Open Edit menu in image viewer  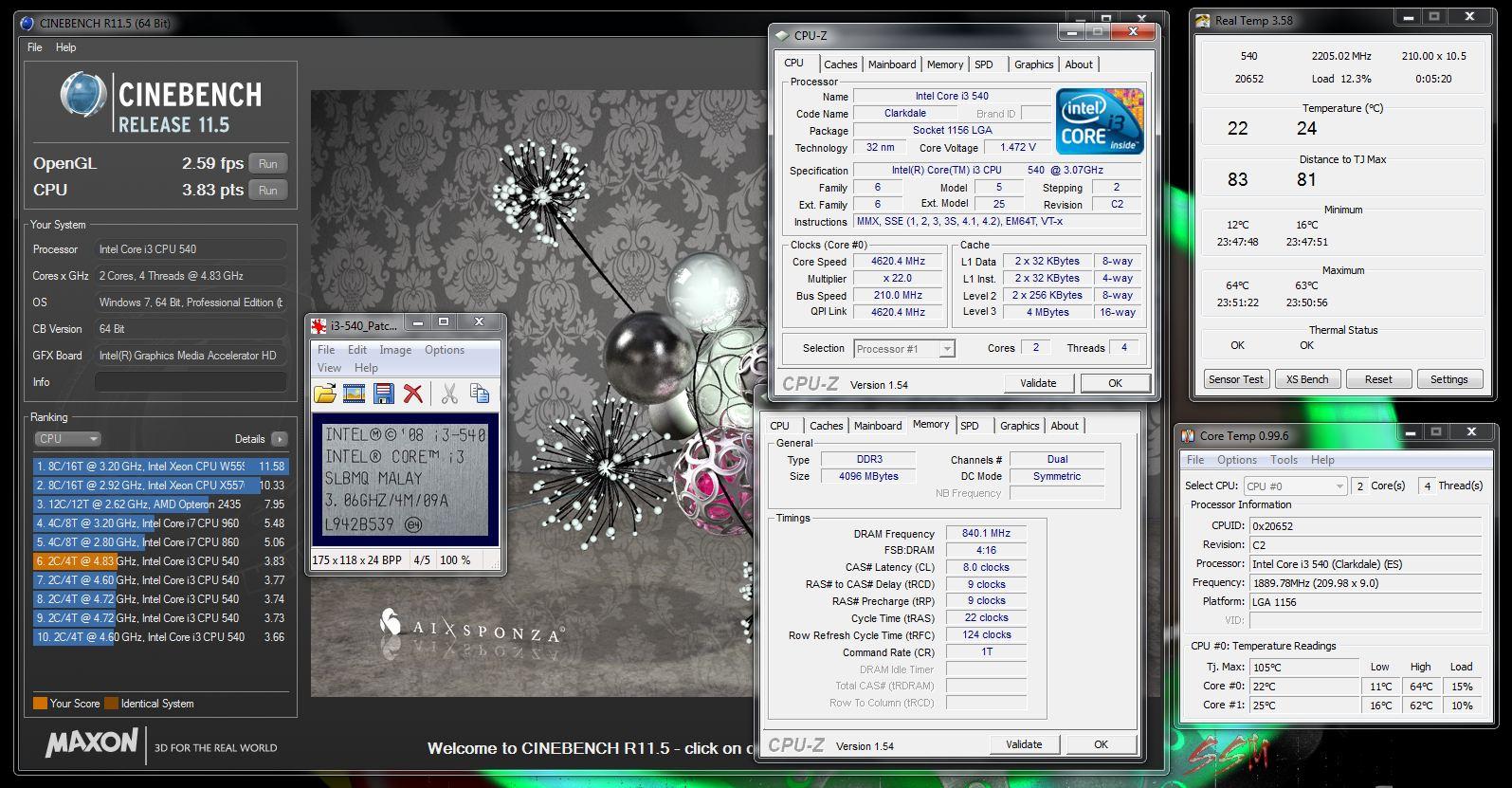click(357, 350)
